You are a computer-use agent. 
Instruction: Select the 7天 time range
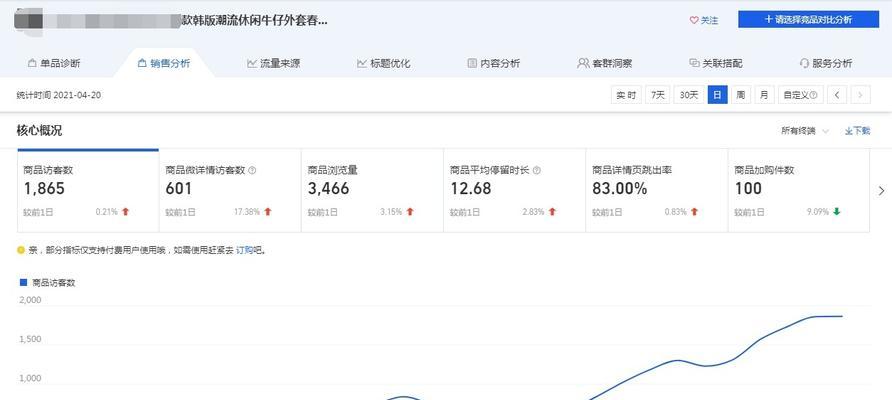(658, 95)
